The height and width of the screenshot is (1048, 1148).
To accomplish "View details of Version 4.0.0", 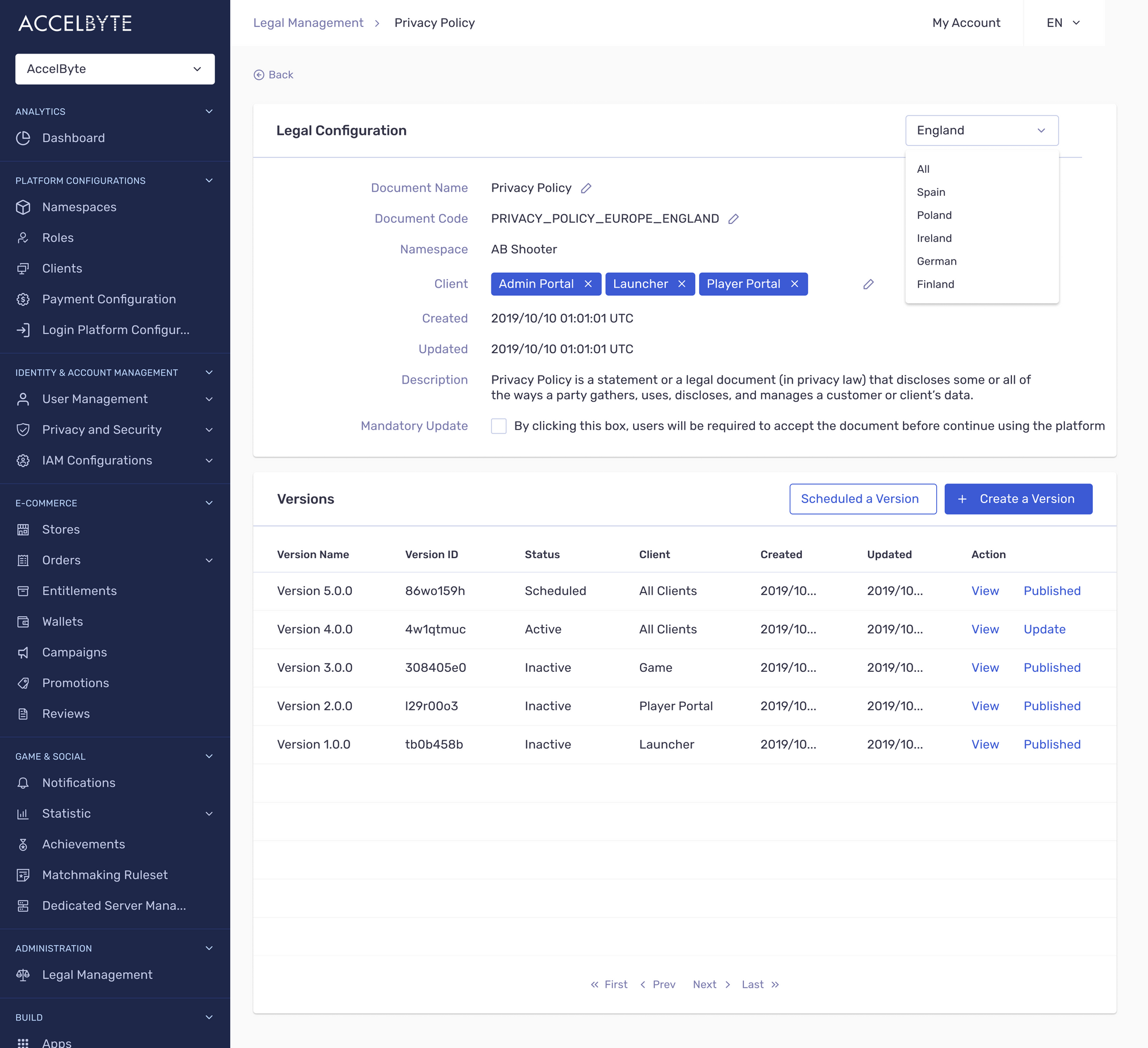I will point(985,629).
